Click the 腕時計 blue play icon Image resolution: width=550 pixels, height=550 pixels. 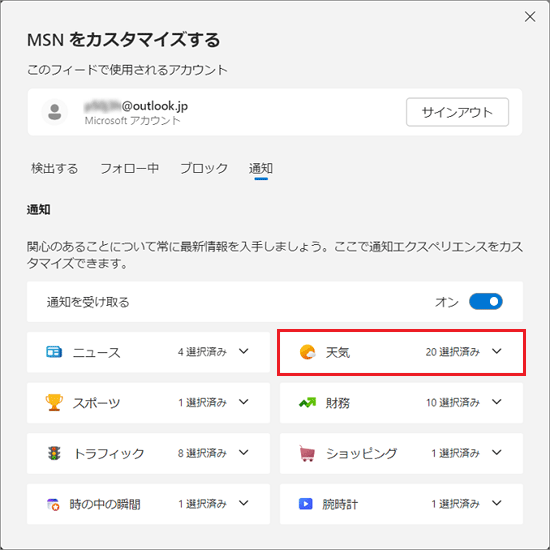pos(306,504)
